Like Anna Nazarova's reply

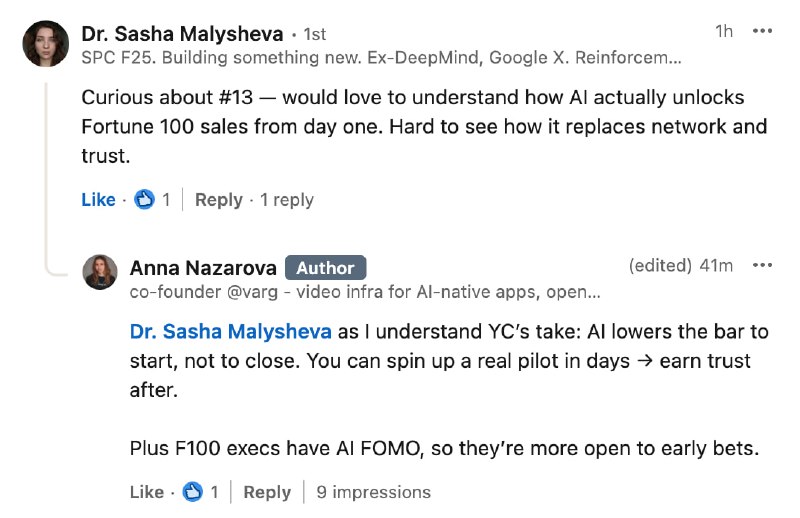click(x=147, y=492)
